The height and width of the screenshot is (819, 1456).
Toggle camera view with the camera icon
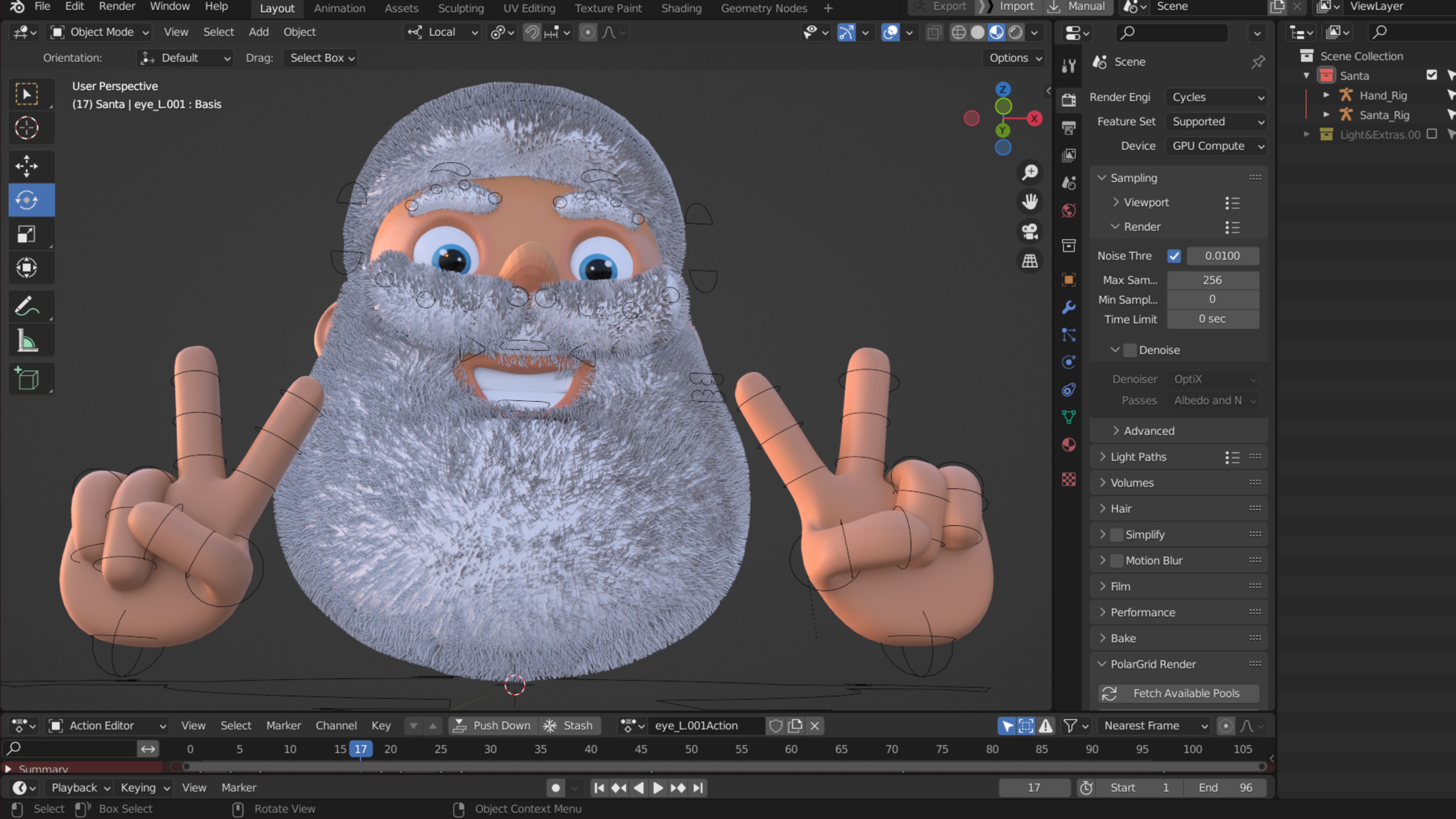(x=1030, y=231)
